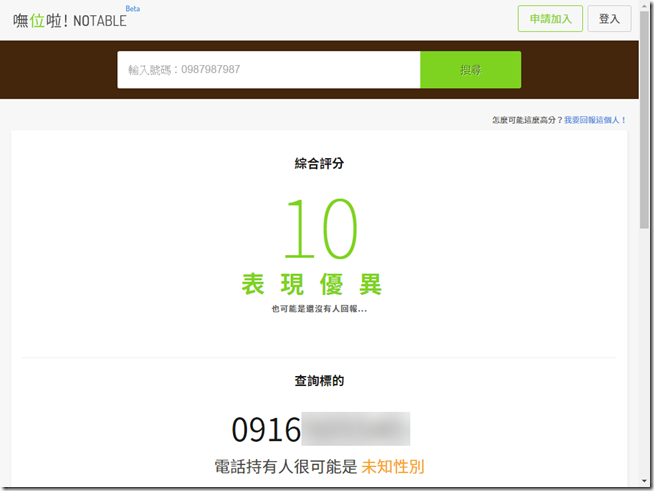The image size is (654, 491).
Task: Click the 表現優異 rating text
Action: 312,284
